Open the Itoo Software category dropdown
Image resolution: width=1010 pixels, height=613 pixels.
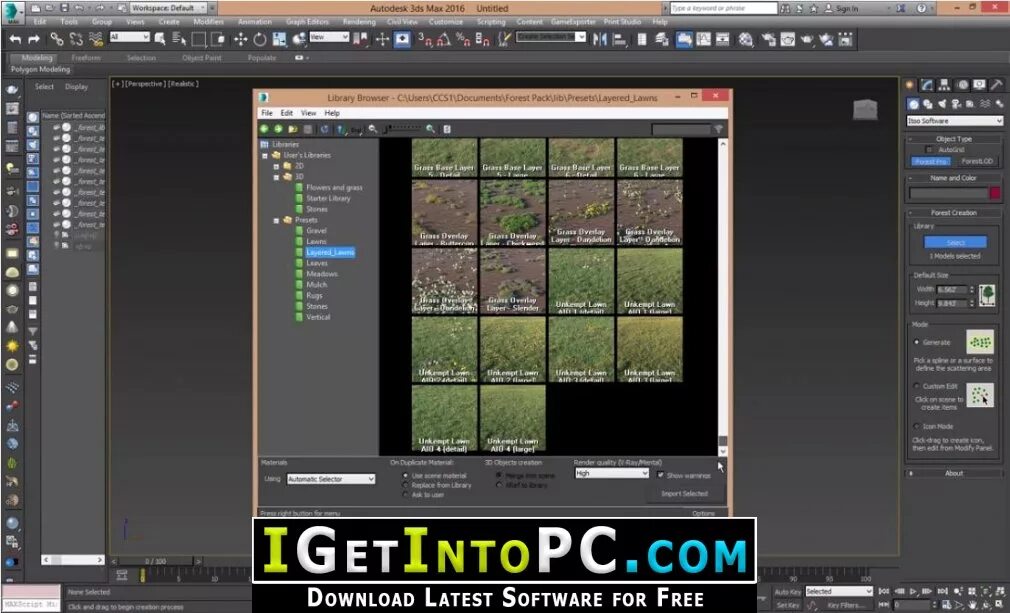click(955, 121)
